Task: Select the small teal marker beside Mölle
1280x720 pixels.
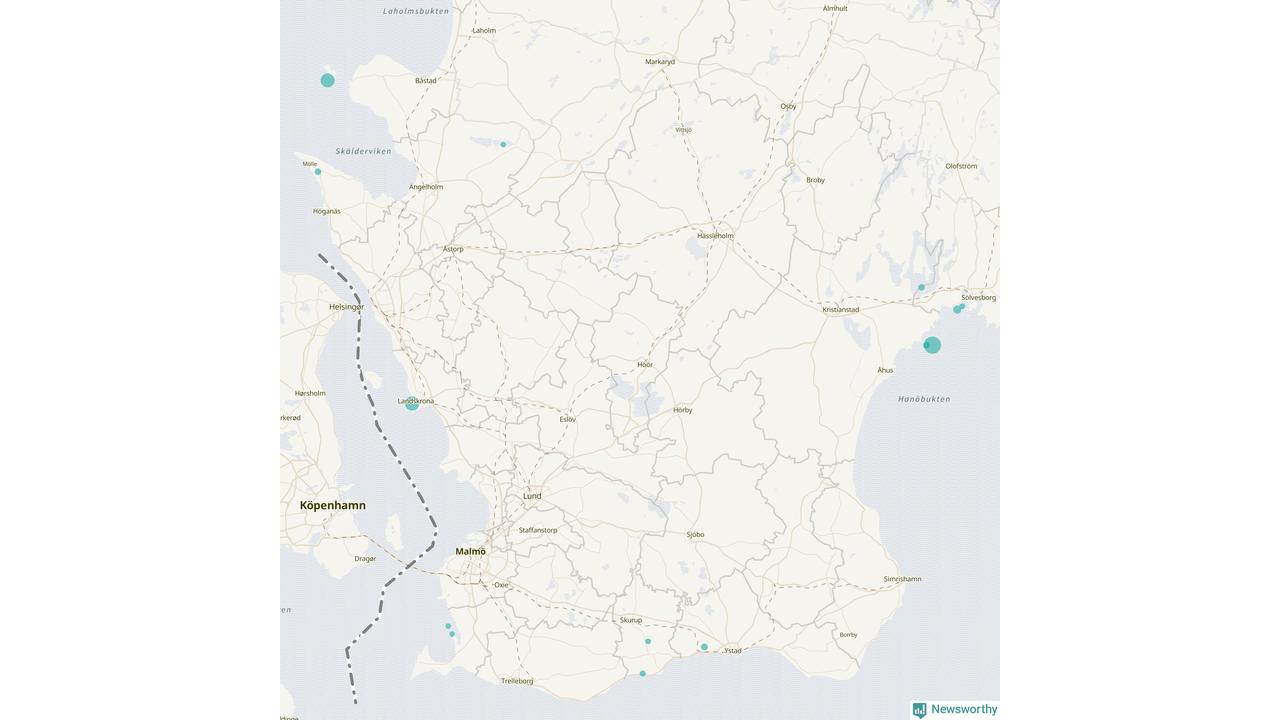Action: click(318, 172)
